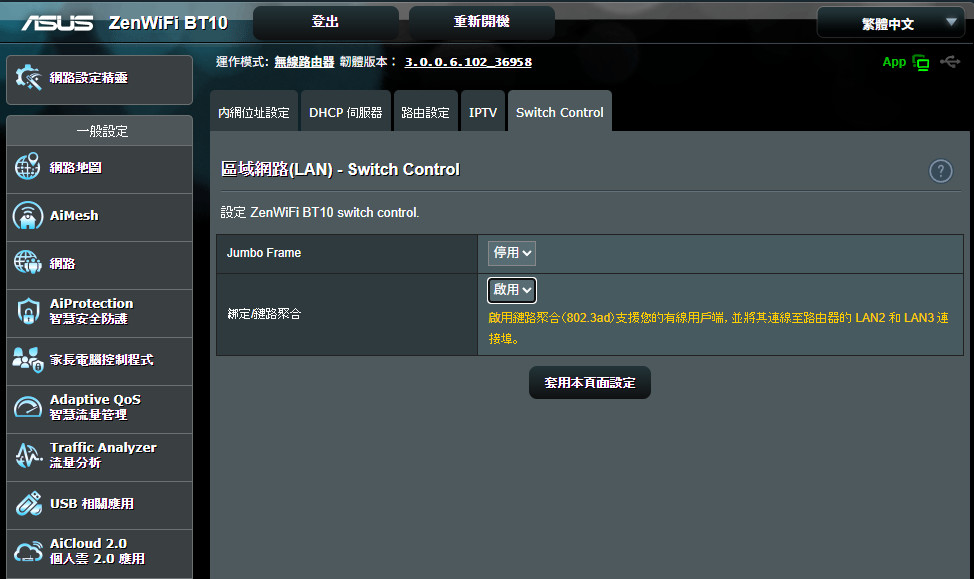The image size is (974, 579).
Task: Click the 綁定/鏈路聚合 label
Action: click(x=264, y=314)
